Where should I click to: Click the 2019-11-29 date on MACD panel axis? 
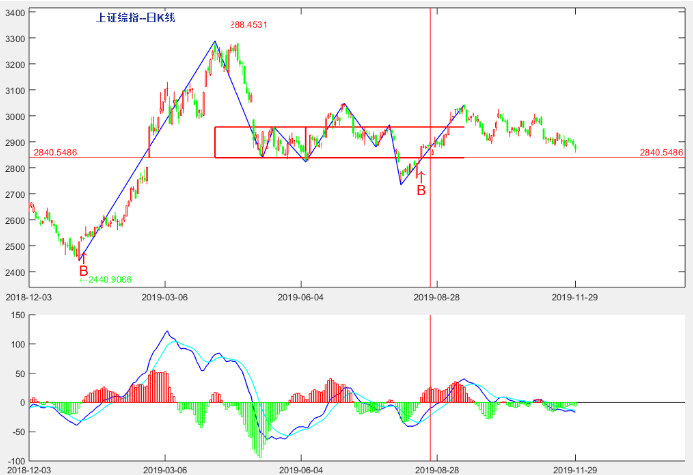(575, 468)
